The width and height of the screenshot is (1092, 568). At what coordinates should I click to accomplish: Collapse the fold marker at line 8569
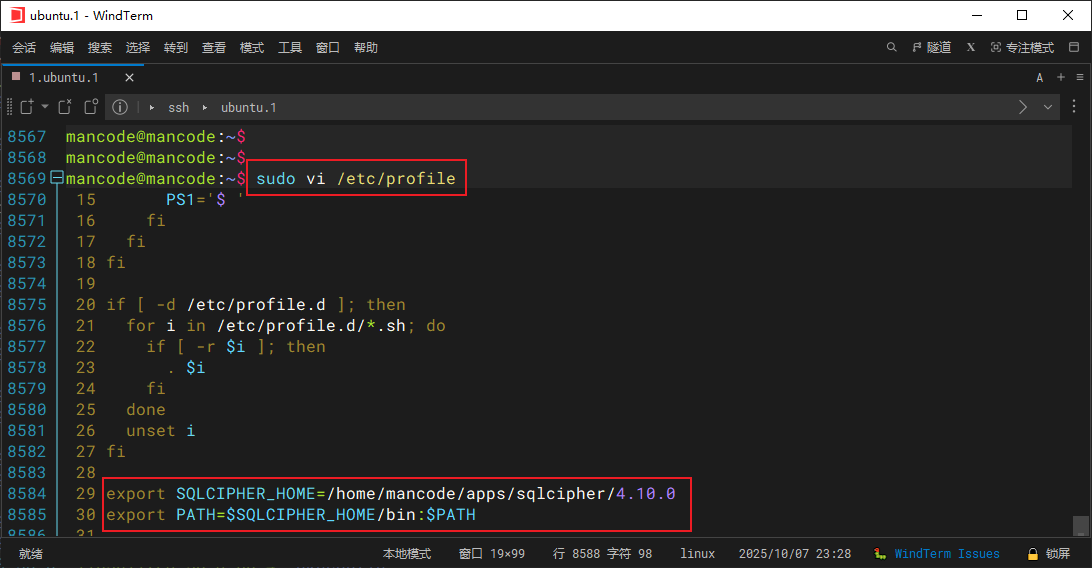coord(57,178)
